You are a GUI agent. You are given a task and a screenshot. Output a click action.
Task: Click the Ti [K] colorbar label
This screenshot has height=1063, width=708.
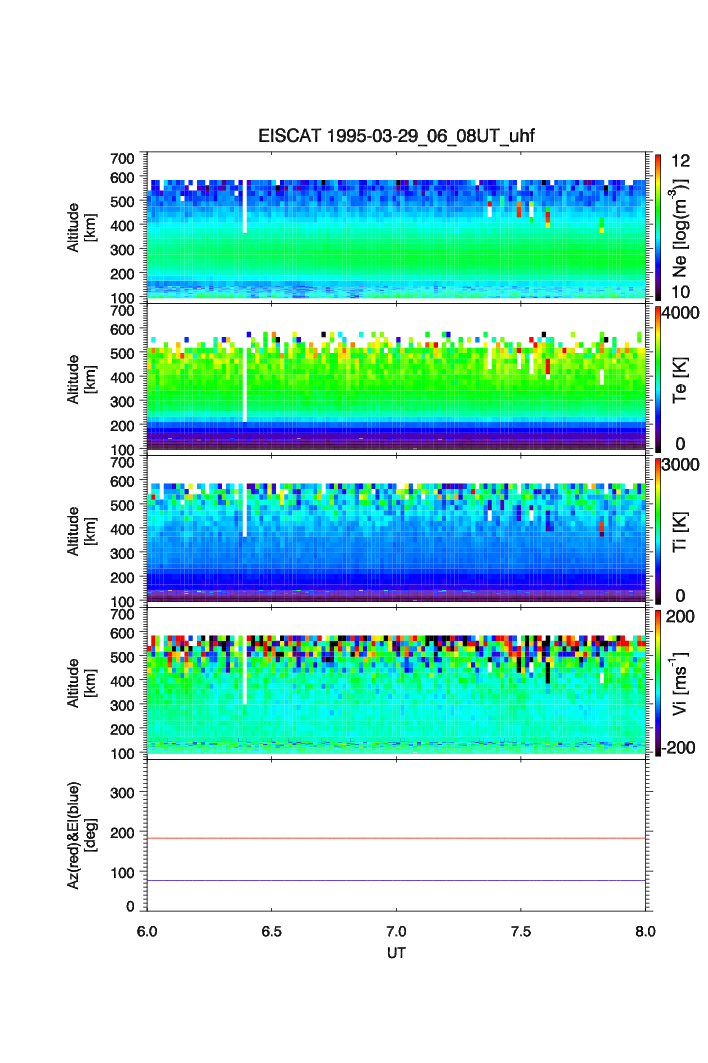click(682, 530)
